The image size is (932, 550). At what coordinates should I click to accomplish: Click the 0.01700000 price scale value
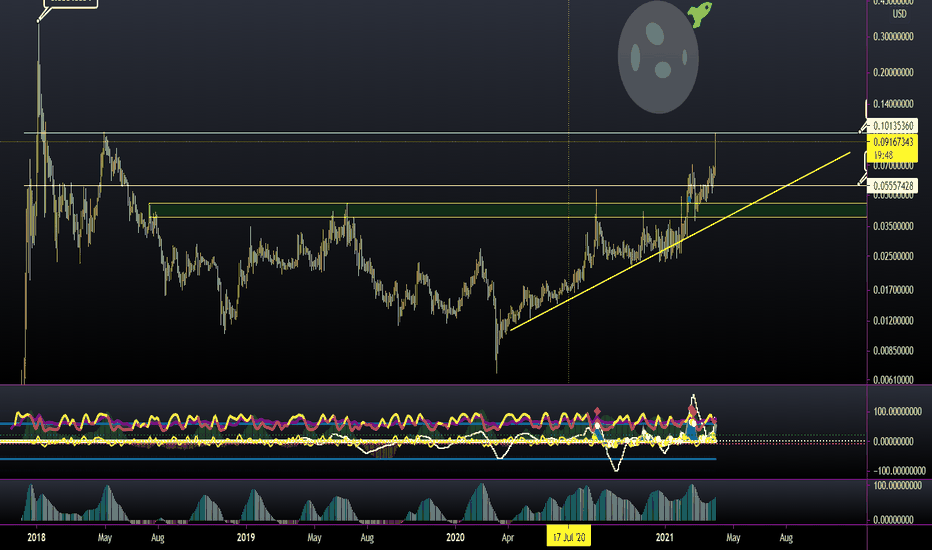coord(893,290)
